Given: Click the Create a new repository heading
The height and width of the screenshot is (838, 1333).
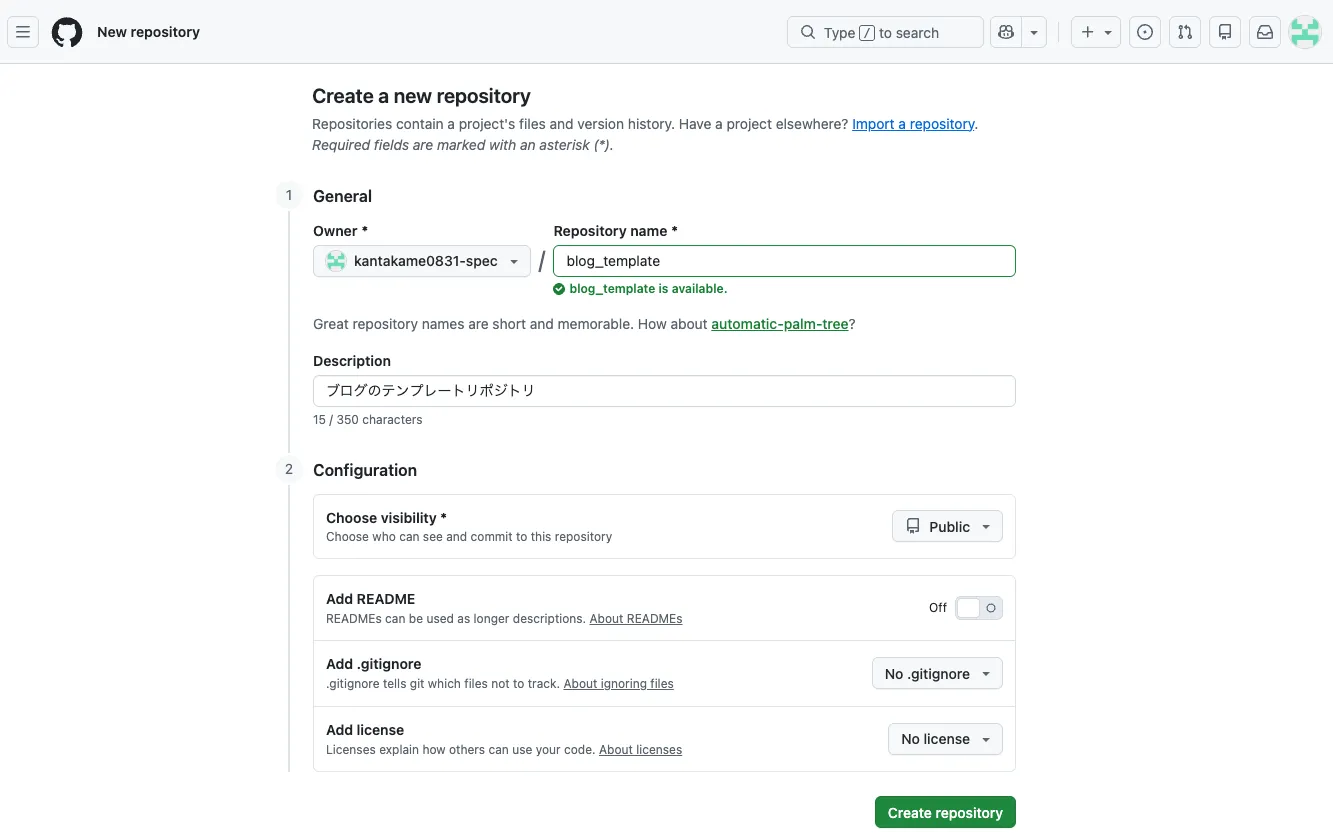Looking at the screenshot, I should coord(421,96).
